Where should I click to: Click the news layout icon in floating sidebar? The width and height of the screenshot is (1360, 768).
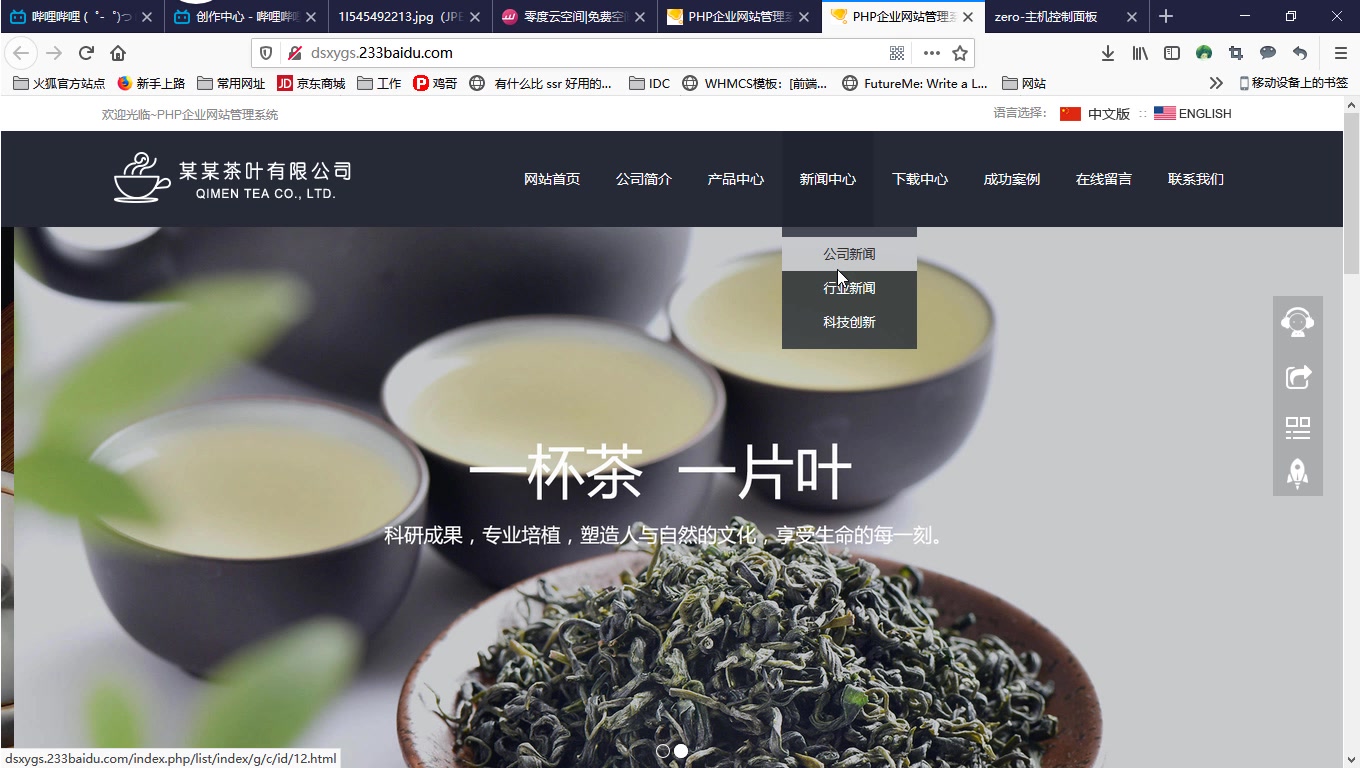(1297, 427)
